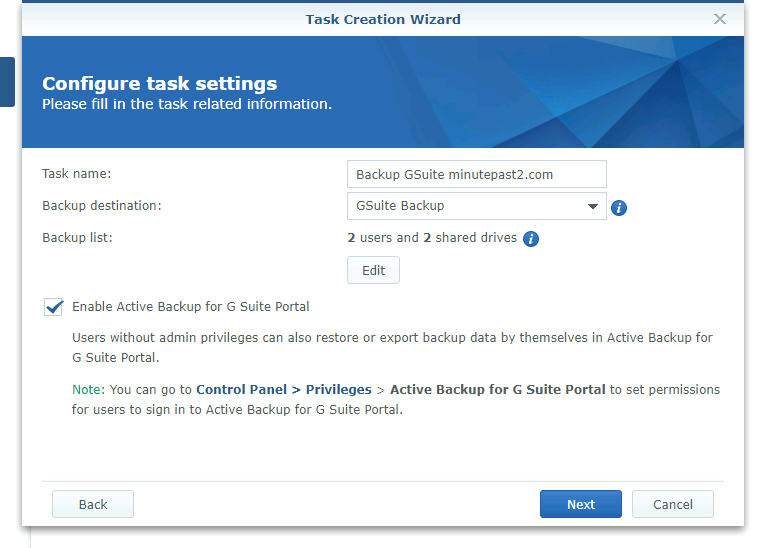The image size is (768, 548).
Task: Click Next to continue the wizard
Action: [x=580, y=504]
